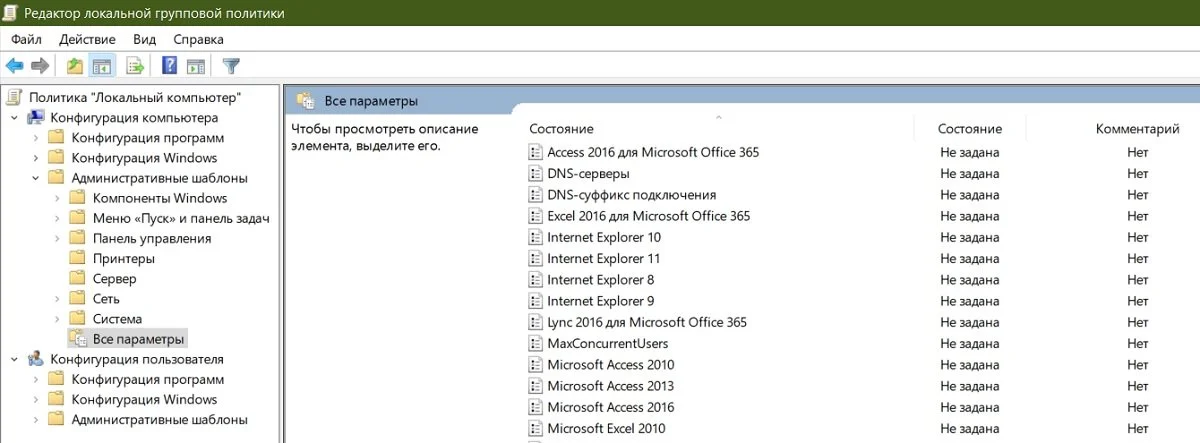Click 'Нет' in the MaxConcurrentUsers row
The height and width of the screenshot is (443, 1200).
click(1138, 344)
